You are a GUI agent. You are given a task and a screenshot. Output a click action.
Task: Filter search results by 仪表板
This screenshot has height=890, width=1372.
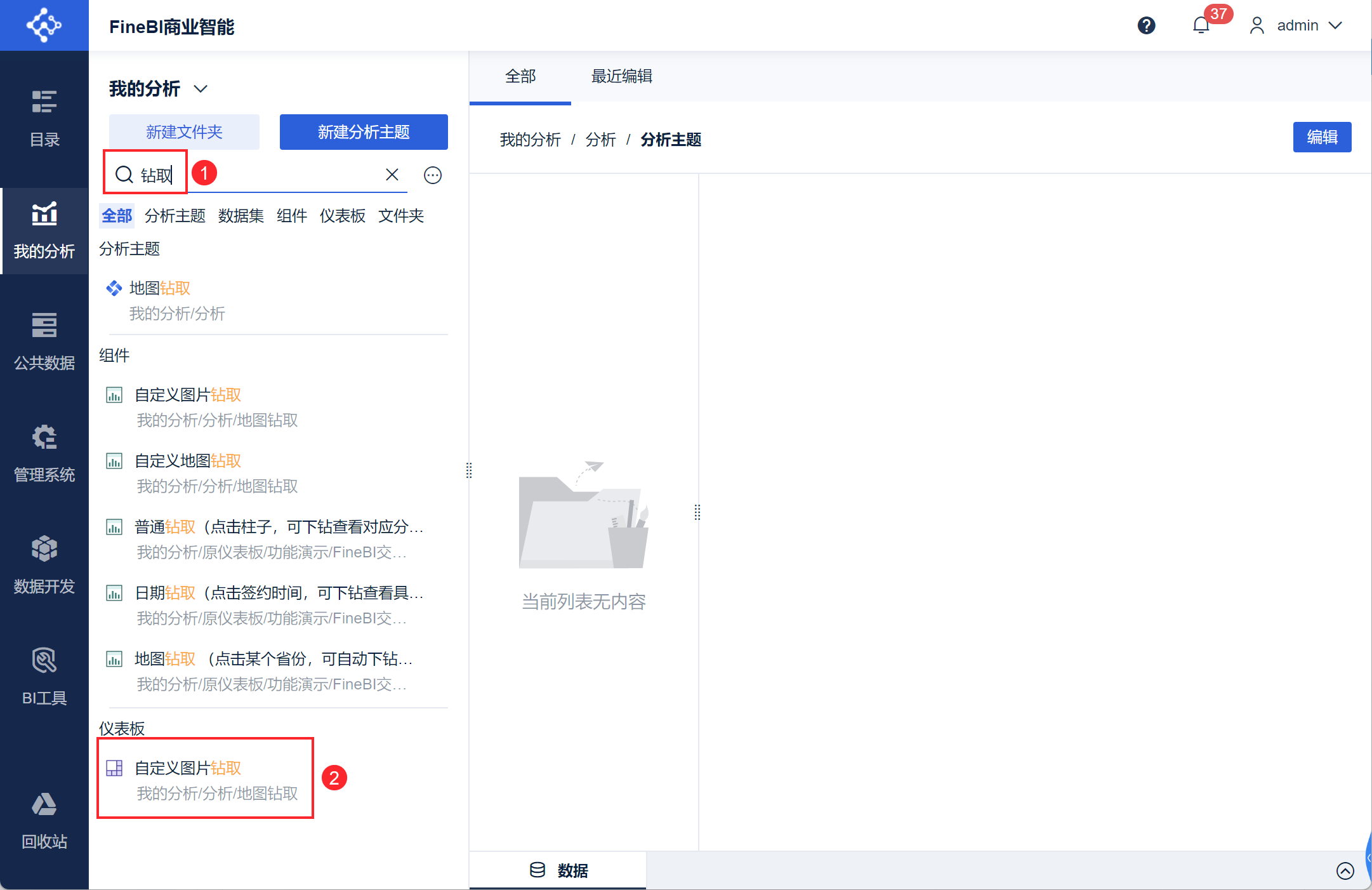343,216
